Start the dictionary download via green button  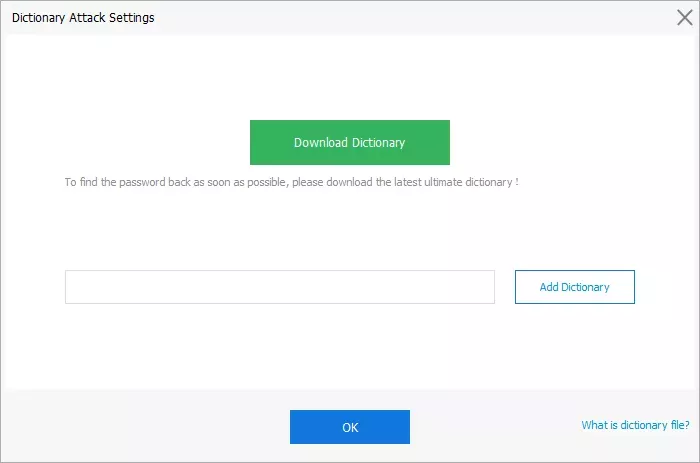click(349, 142)
